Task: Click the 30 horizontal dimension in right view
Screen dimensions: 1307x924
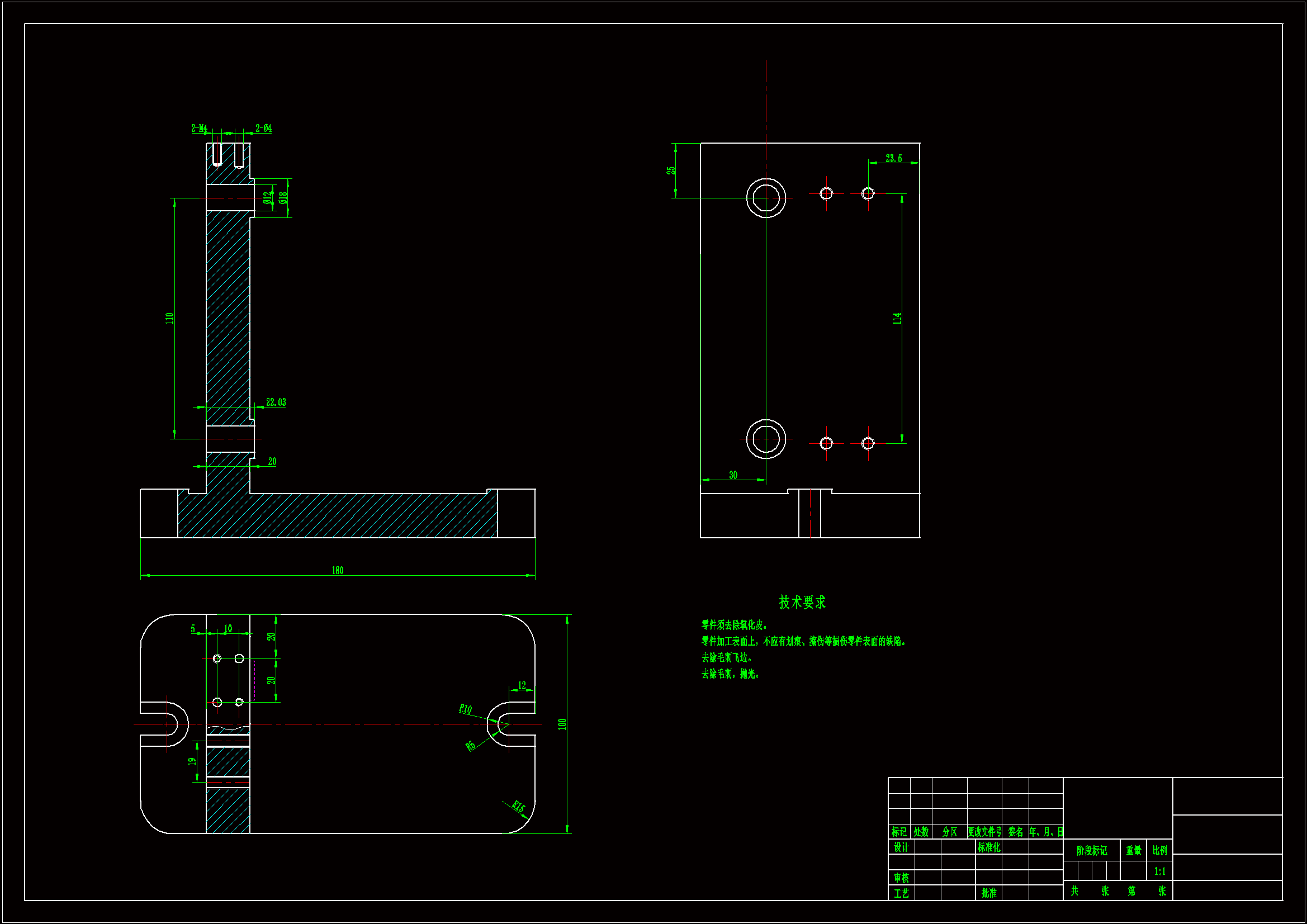Action: coord(733,475)
